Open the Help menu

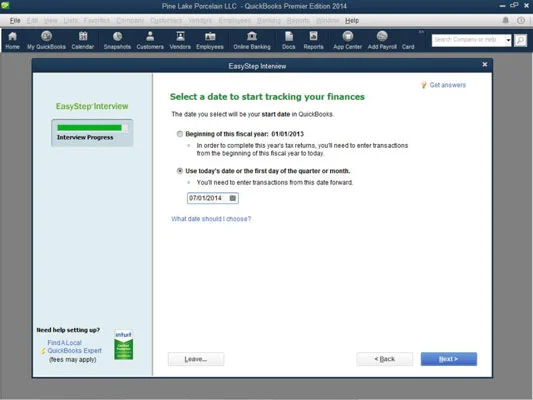[352, 21]
